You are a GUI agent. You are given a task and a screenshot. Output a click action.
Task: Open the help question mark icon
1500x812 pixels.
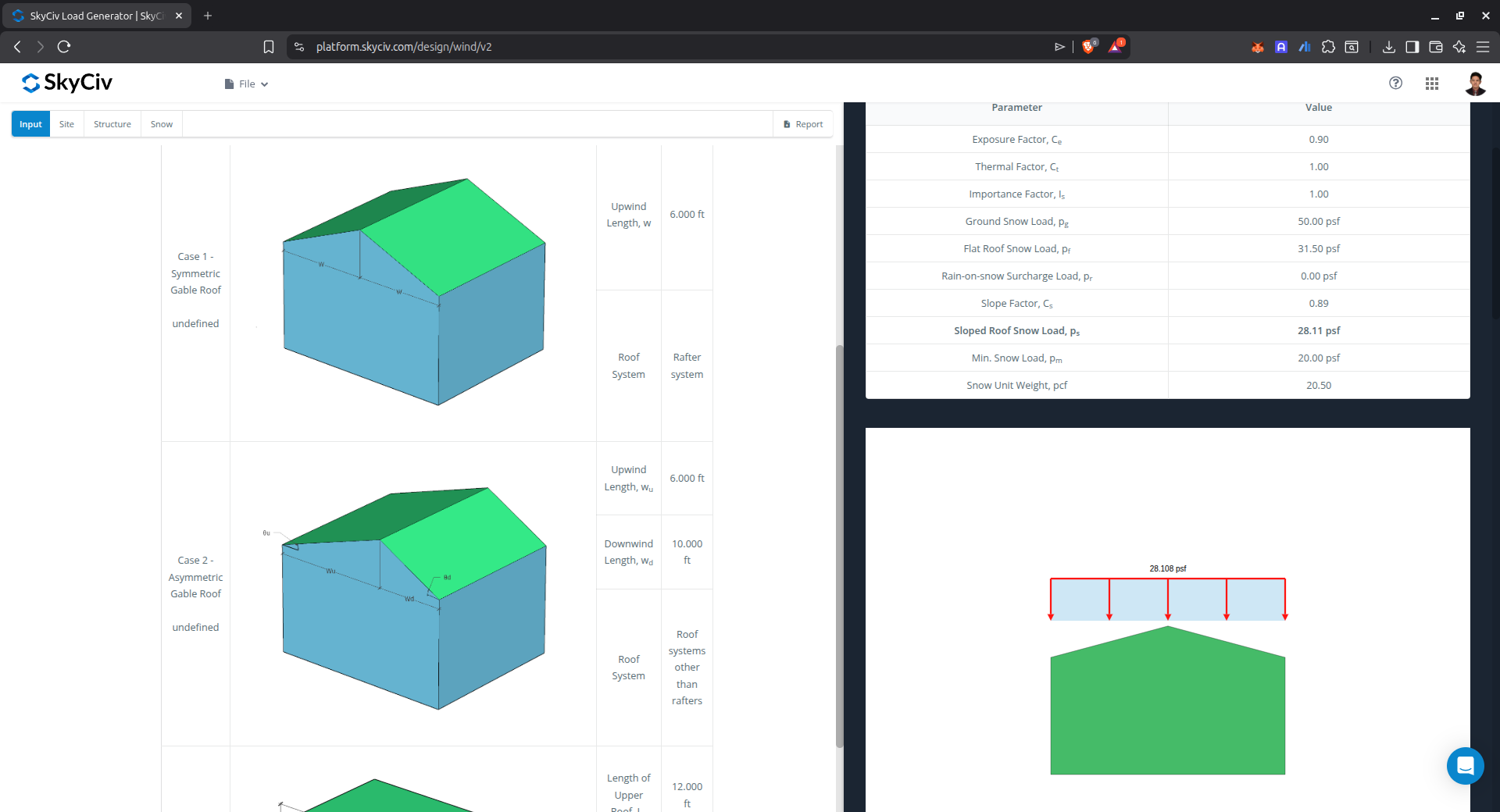[x=1395, y=84]
